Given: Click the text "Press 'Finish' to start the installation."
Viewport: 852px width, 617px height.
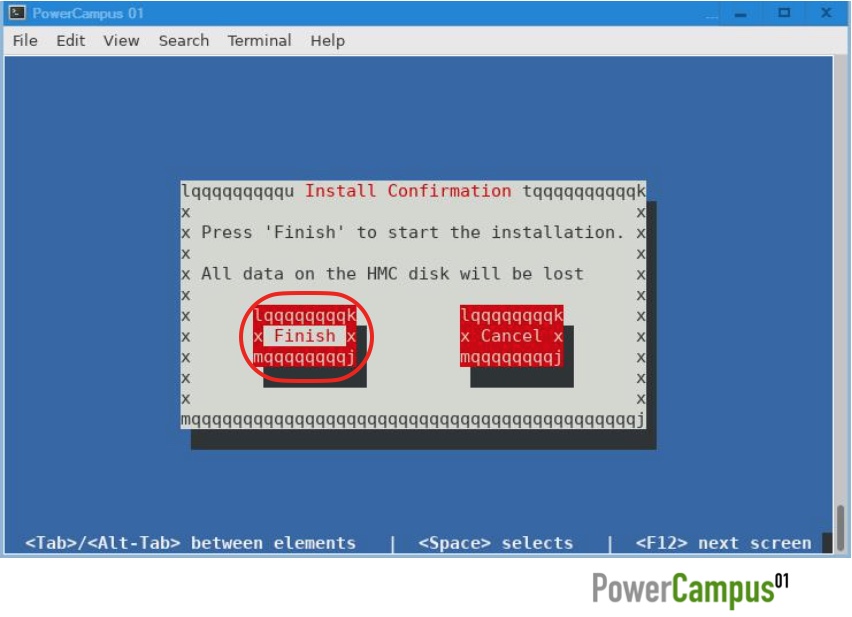Looking at the screenshot, I should 412,232.
